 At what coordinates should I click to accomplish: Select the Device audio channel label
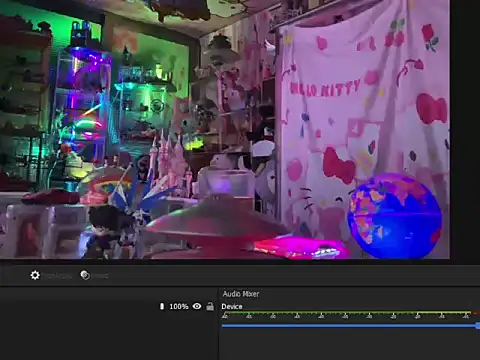click(232, 306)
